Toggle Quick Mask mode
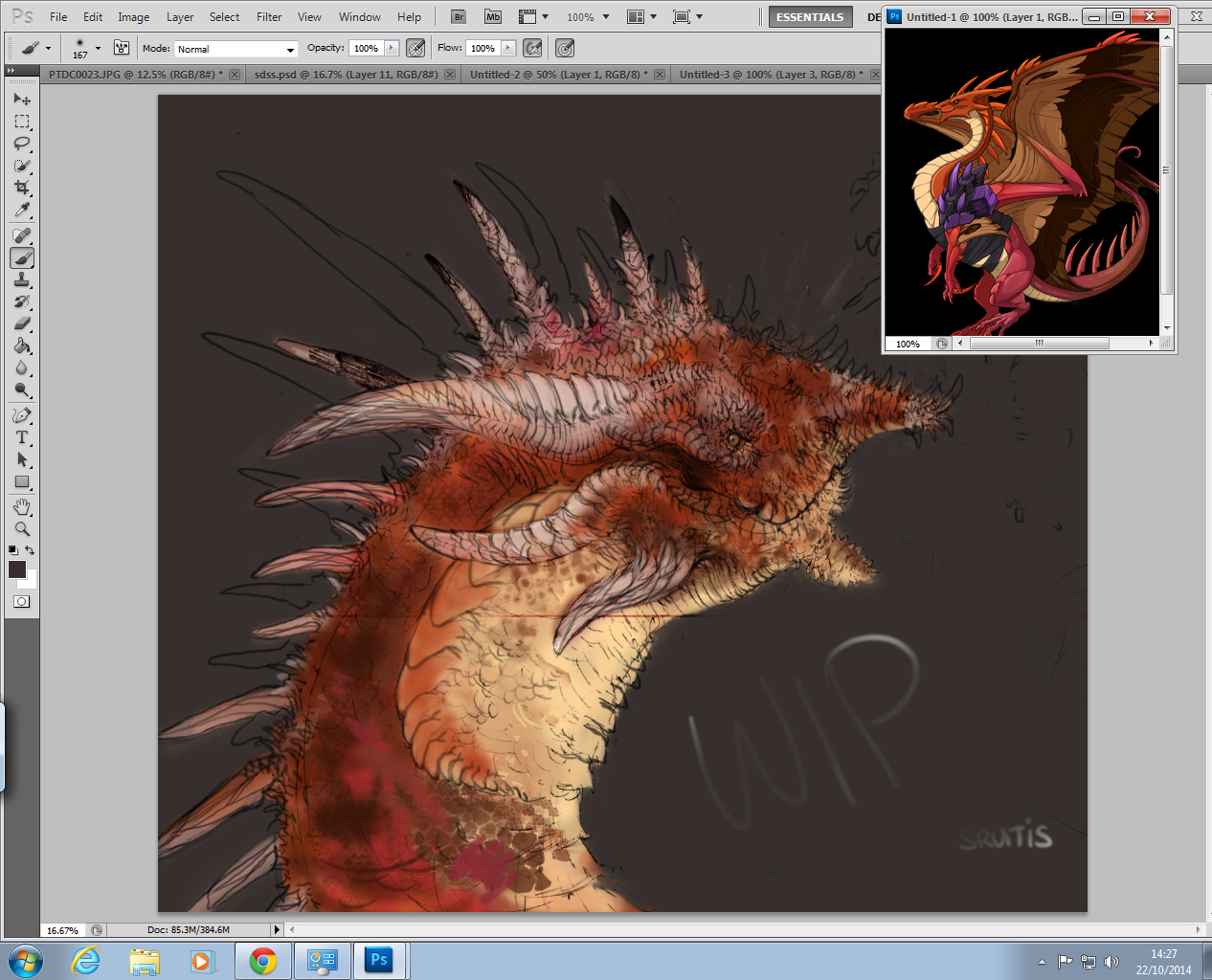 pyautogui.click(x=22, y=602)
